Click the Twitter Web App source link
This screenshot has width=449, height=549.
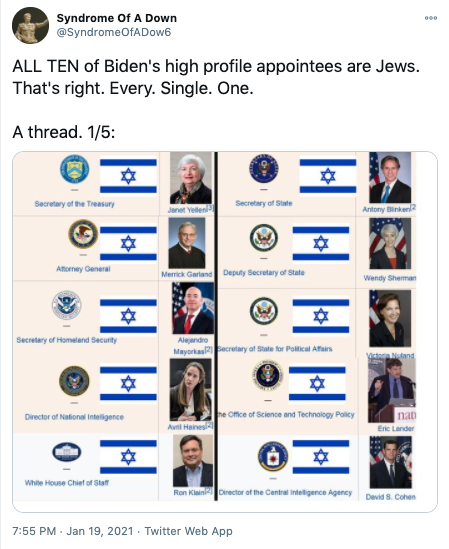pos(188,531)
